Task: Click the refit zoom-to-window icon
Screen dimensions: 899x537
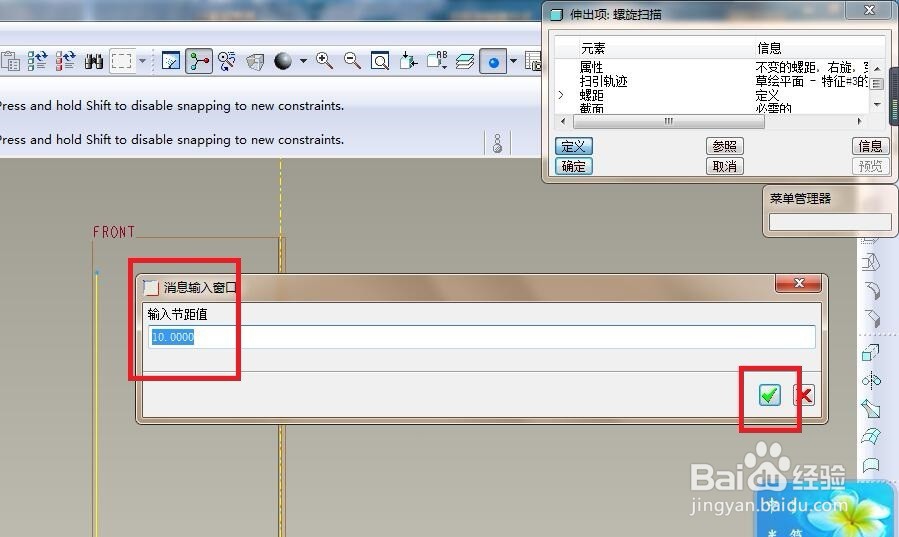Action: tap(380, 61)
